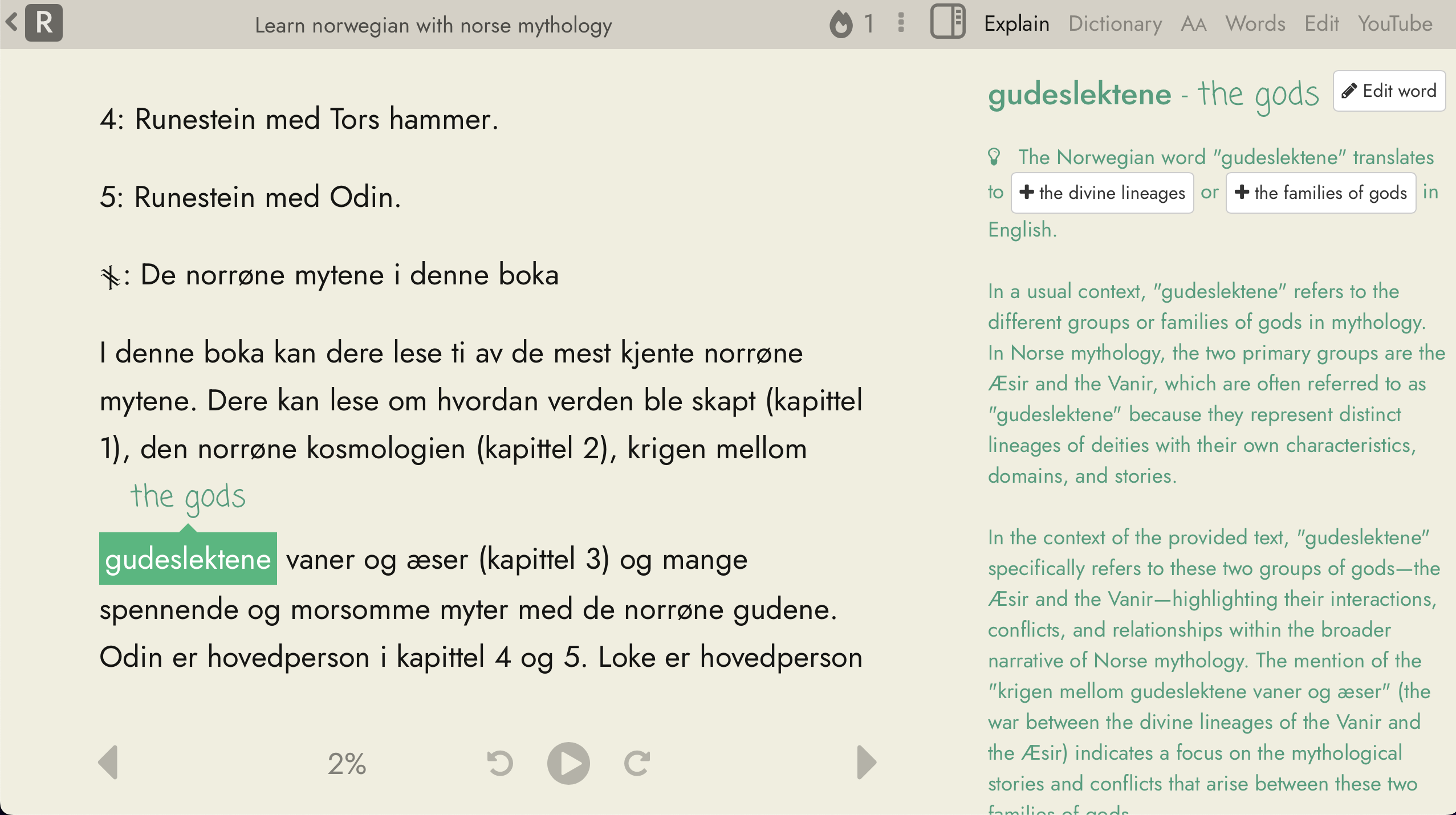
Task: Go to the previous page arrow
Action: coord(108,763)
